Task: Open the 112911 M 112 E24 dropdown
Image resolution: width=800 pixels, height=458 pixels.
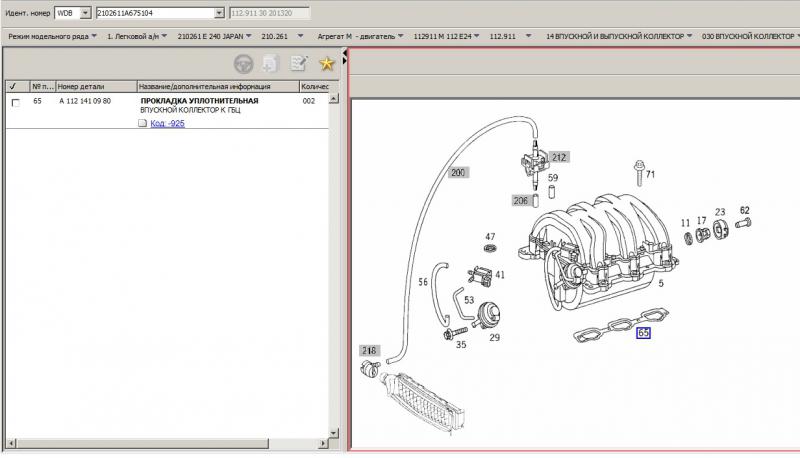Action: coord(446,36)
